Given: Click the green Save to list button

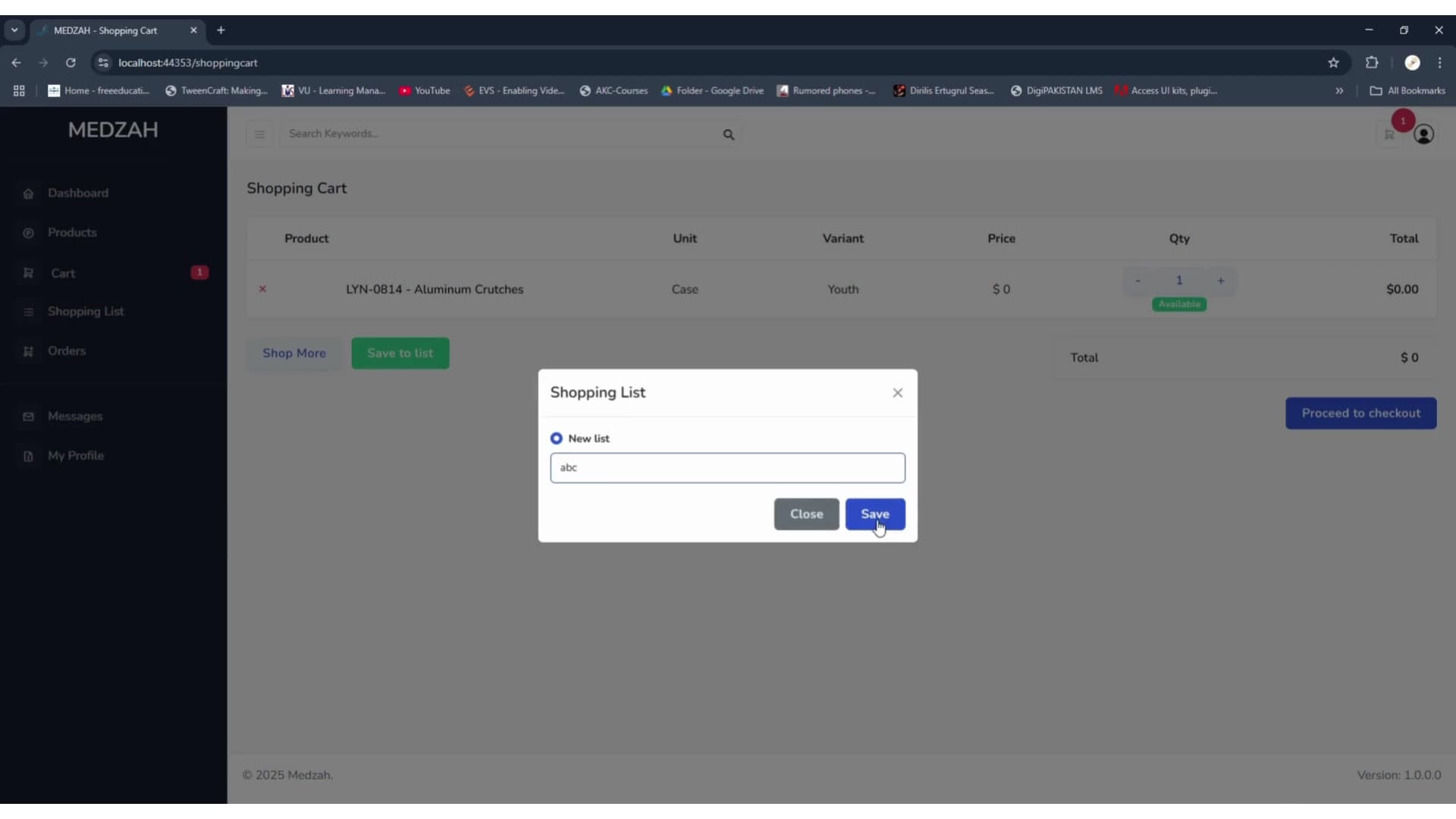Looking at the screenshot, I should coord(400,353).
